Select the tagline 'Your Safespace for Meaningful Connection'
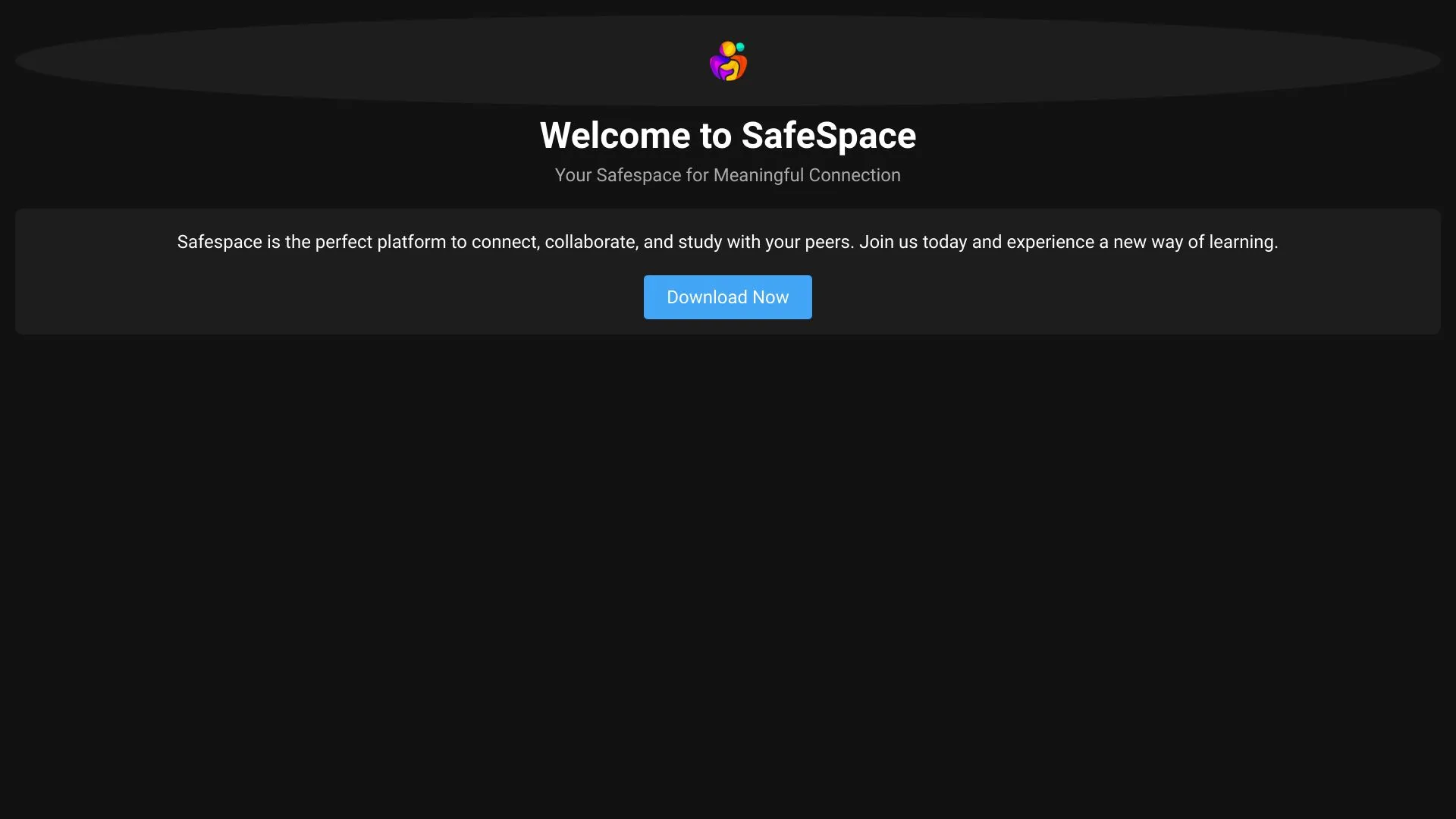Screen dimensions: 1456x819 pyautogui.click(x=727, y=175)
